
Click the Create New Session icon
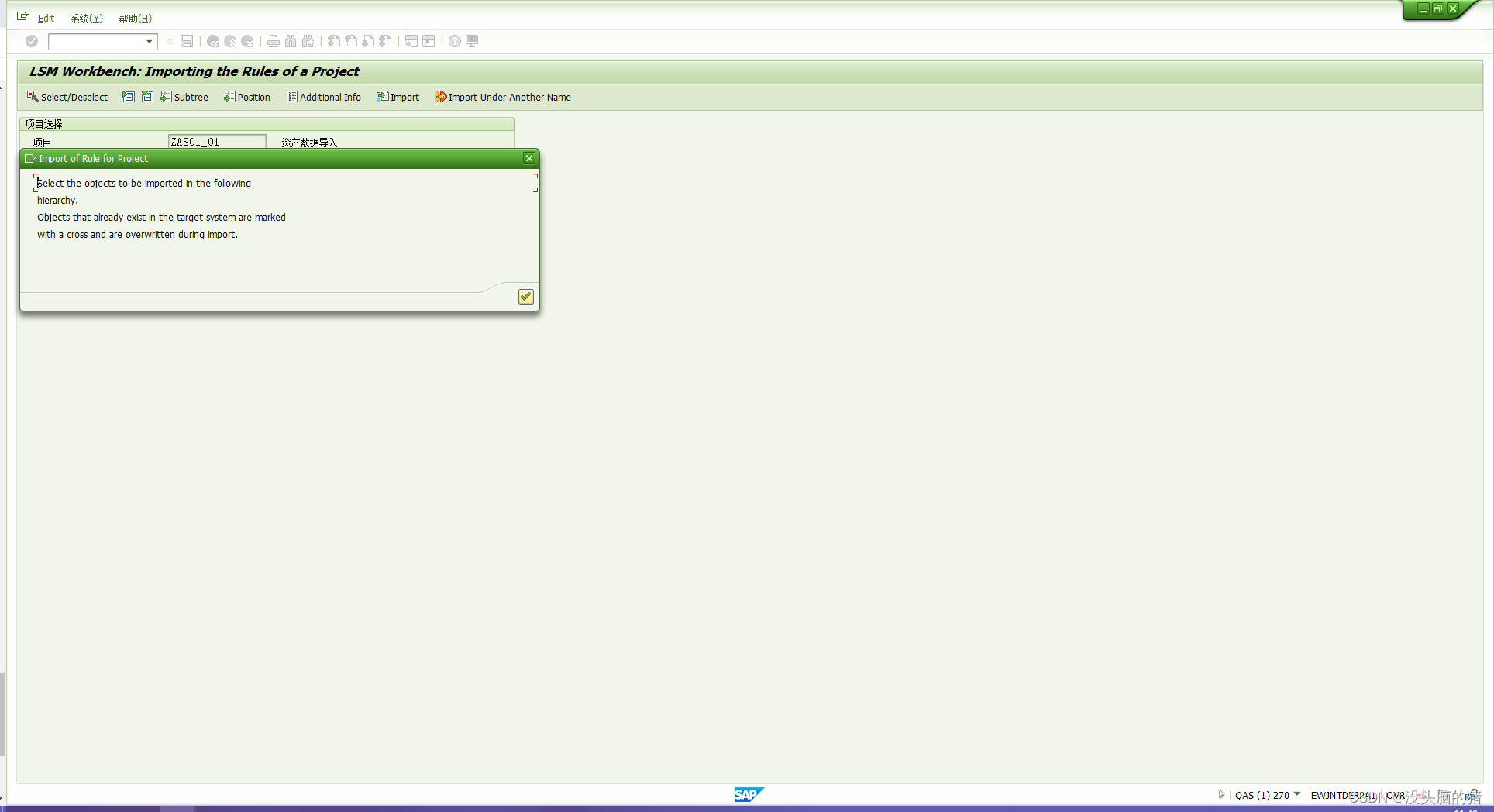pyautogui.click(x=411, y=41)
